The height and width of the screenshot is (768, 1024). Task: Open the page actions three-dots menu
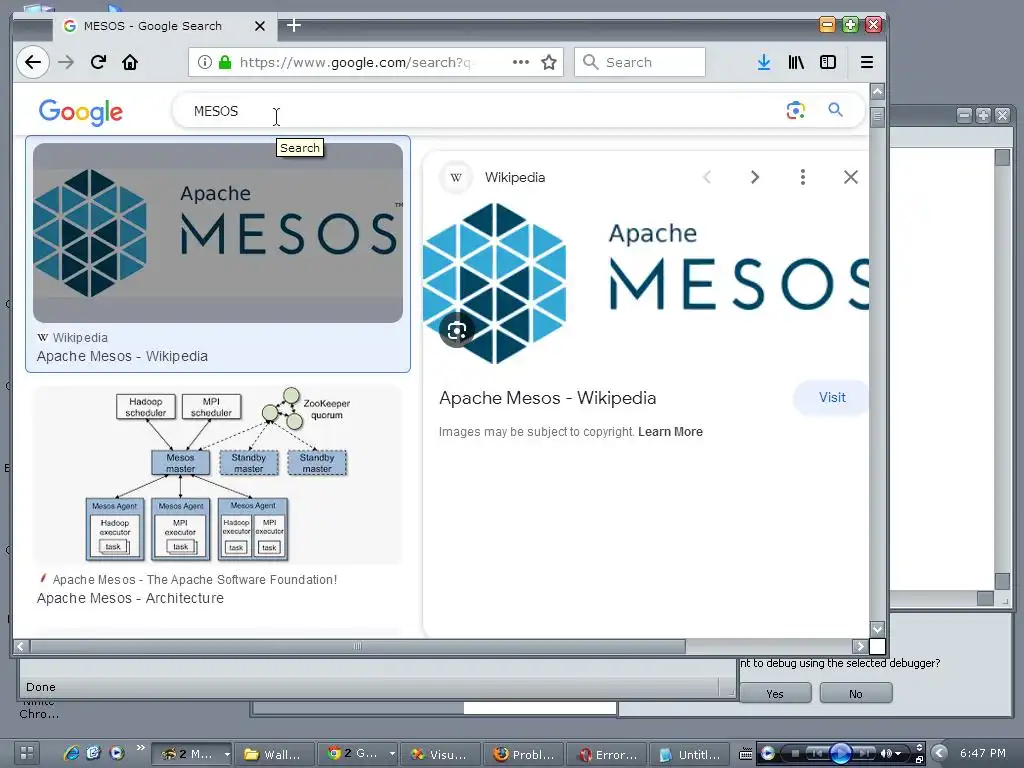(520, 62)
